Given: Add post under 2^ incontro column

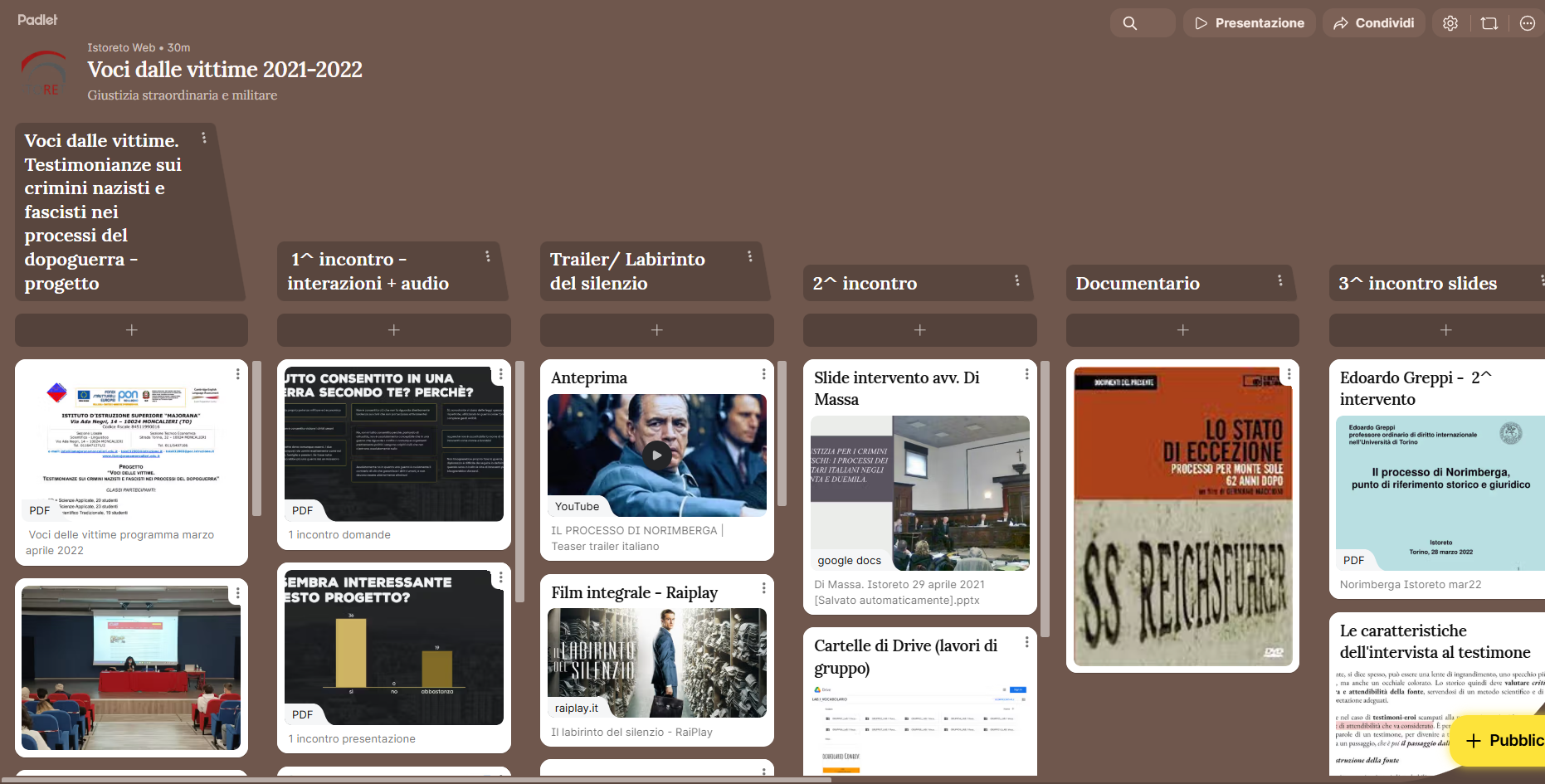Looking at the screenshot, I should point(919,330).
